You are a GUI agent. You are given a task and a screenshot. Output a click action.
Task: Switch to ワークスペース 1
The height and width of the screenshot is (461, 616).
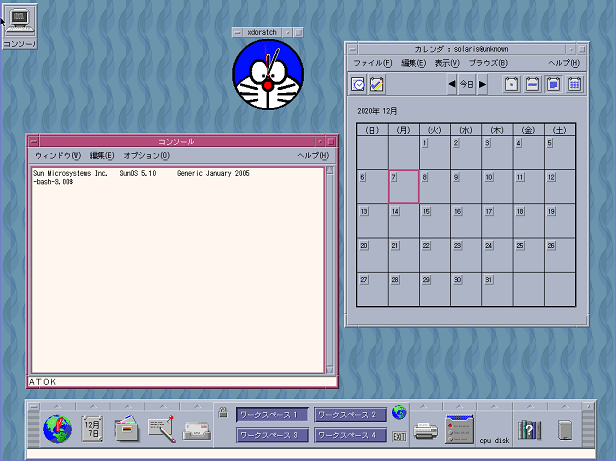pyautogui.click(x=272, y=415)
